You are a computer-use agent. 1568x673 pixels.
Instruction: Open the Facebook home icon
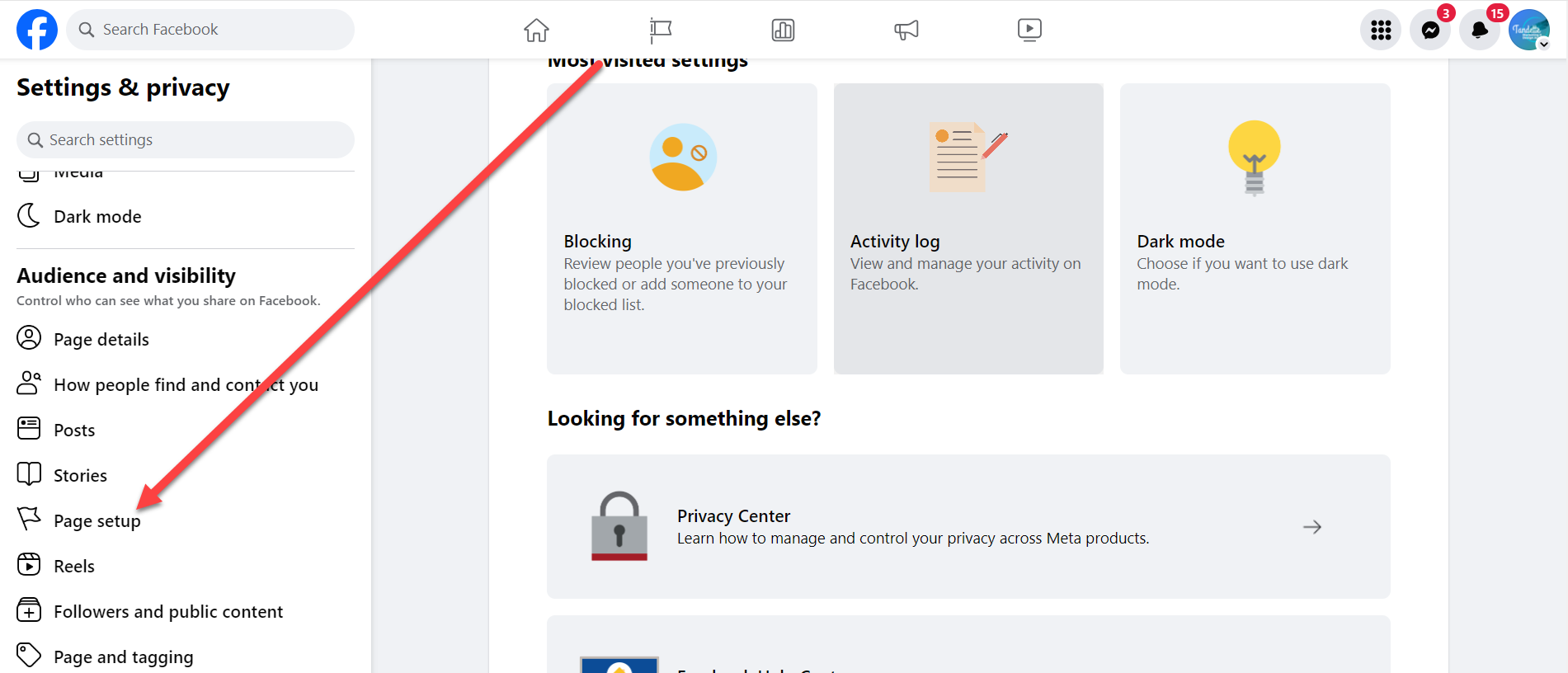point(536,30)
